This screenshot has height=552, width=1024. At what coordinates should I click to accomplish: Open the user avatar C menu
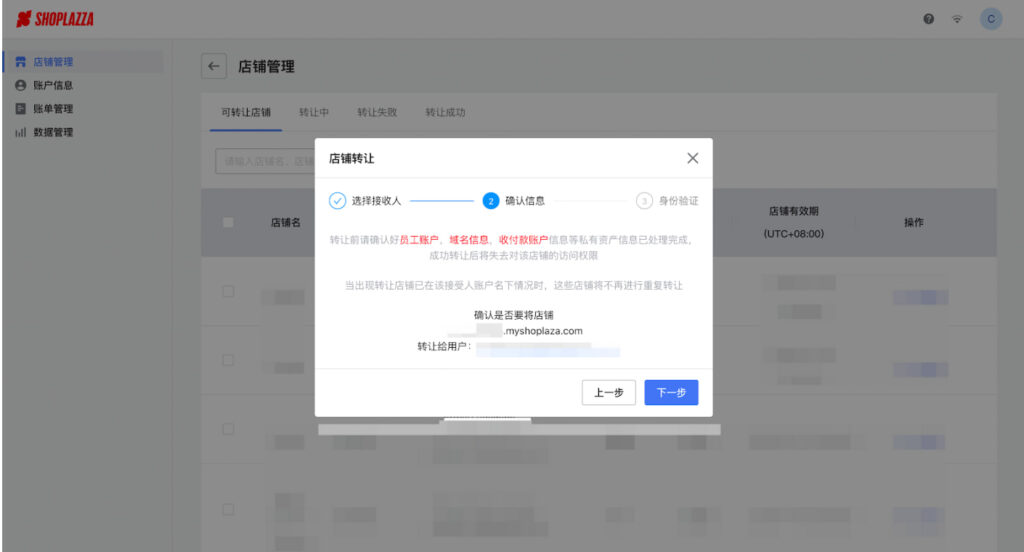coord(991,19)
